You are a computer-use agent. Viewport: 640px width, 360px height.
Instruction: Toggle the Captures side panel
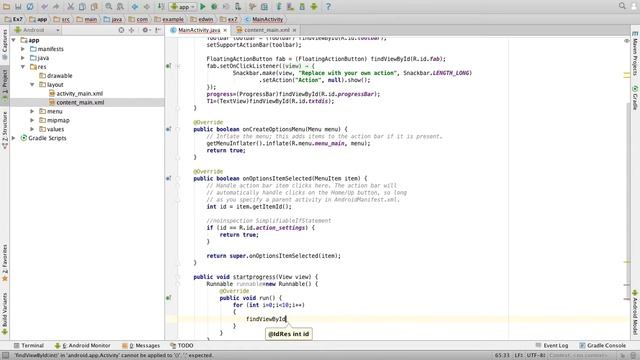[x=4, y=44]
